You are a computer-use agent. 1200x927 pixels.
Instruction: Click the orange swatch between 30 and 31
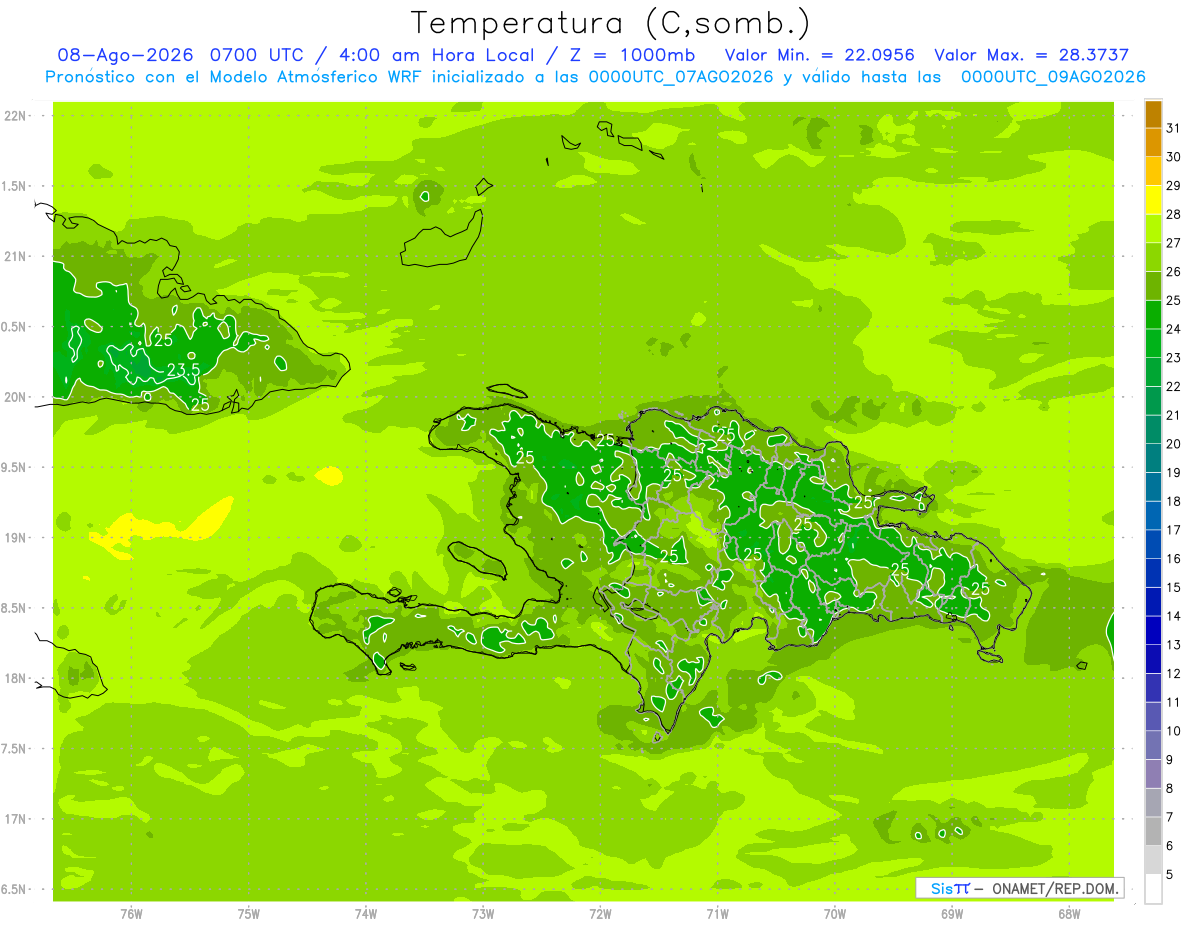[x=1153, y=142]
